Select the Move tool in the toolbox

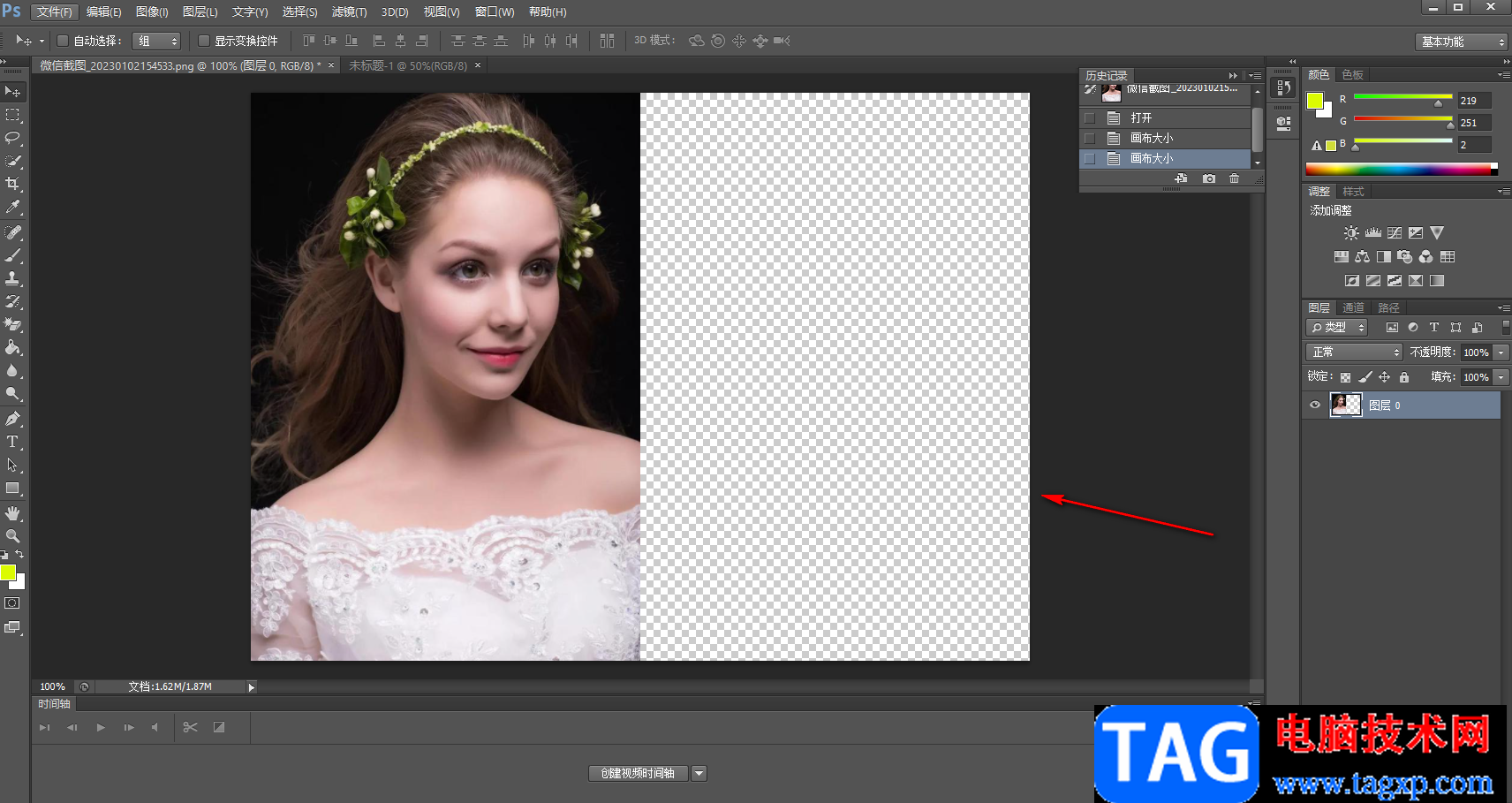(12, 92)
